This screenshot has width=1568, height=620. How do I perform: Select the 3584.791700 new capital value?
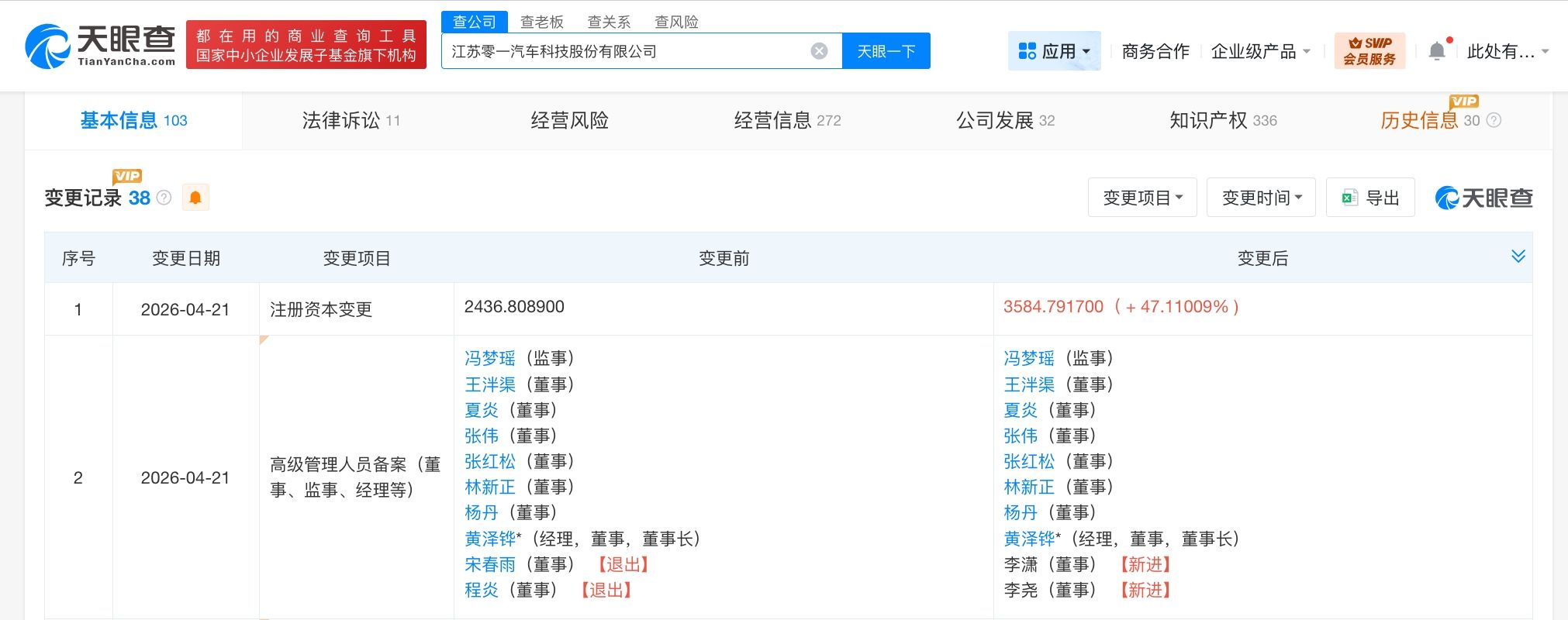click(x=1053, y=306)
